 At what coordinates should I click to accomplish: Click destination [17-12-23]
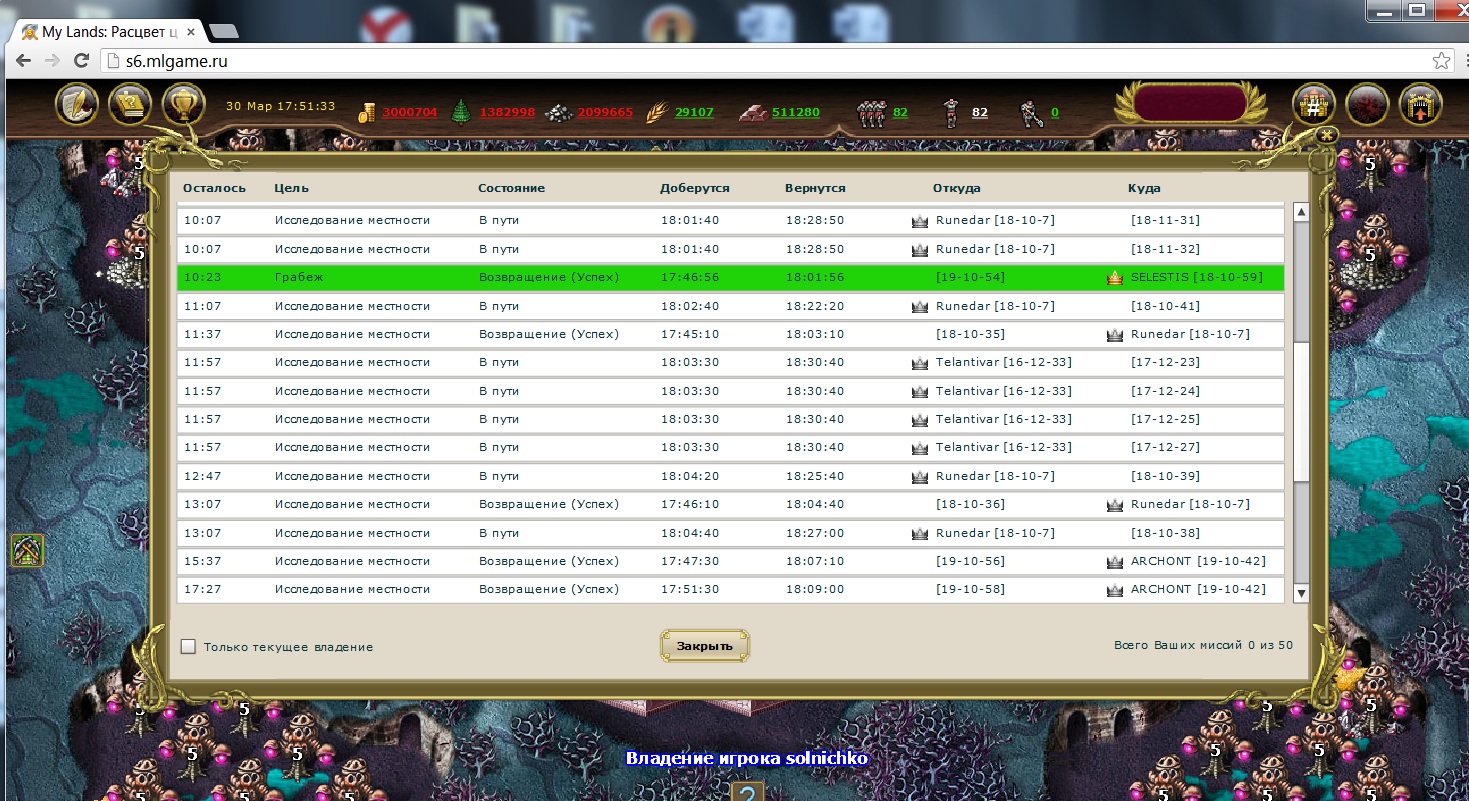(1165, 363)
